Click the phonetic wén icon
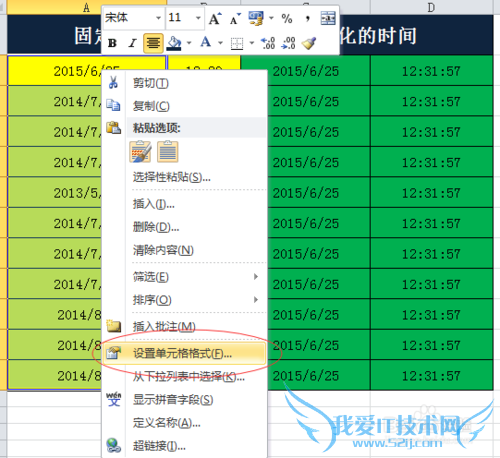 114,399
